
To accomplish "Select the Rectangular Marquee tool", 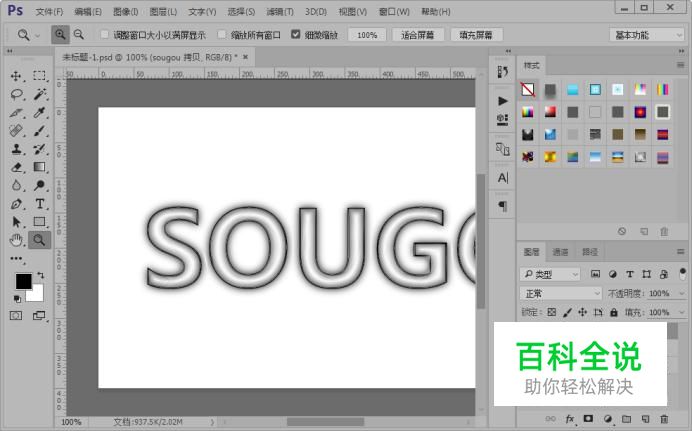I will [x=39, y=76].
